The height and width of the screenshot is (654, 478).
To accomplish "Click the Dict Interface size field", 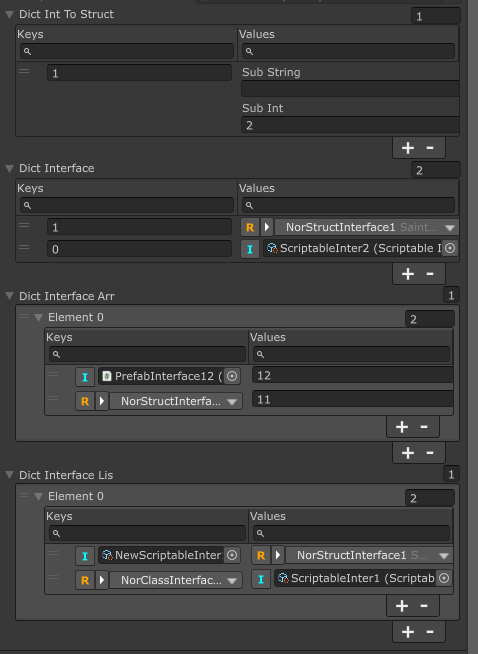I will pos(435,170).
